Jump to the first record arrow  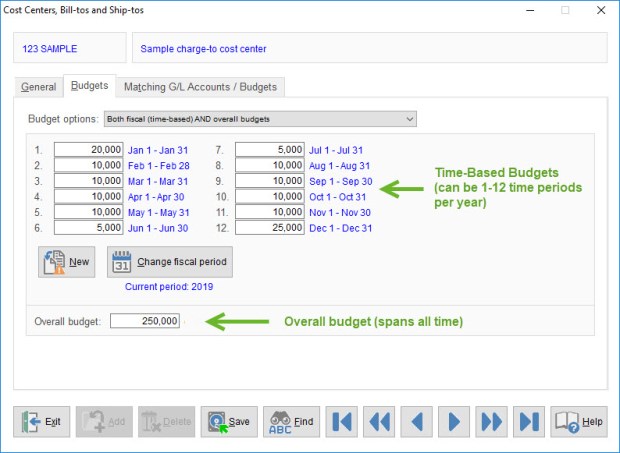(x=342, y=421)
